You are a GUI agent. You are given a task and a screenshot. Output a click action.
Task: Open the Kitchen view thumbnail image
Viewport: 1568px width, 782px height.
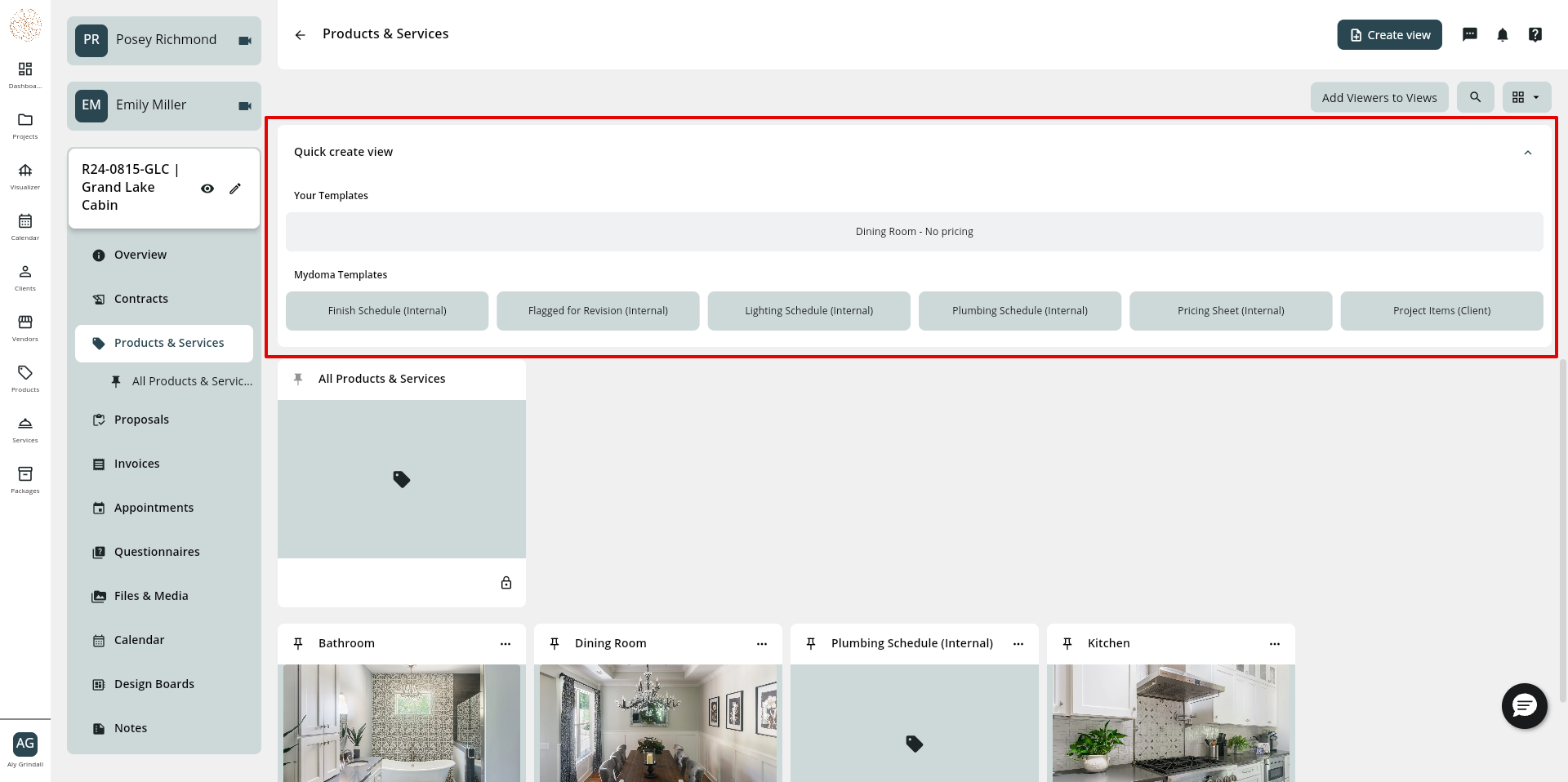[x=1171, y=723]
